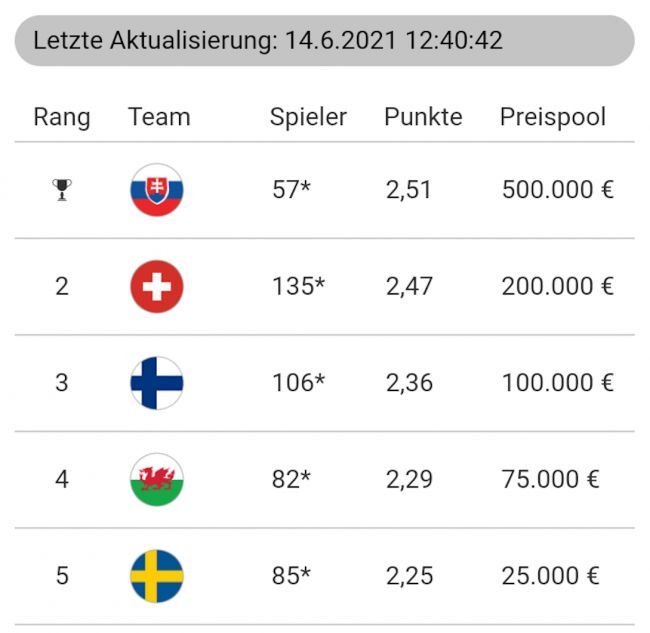This screenshot has height=633, width=650.
Task: Open the Finland team flag
Action: (x=157, y=383)
